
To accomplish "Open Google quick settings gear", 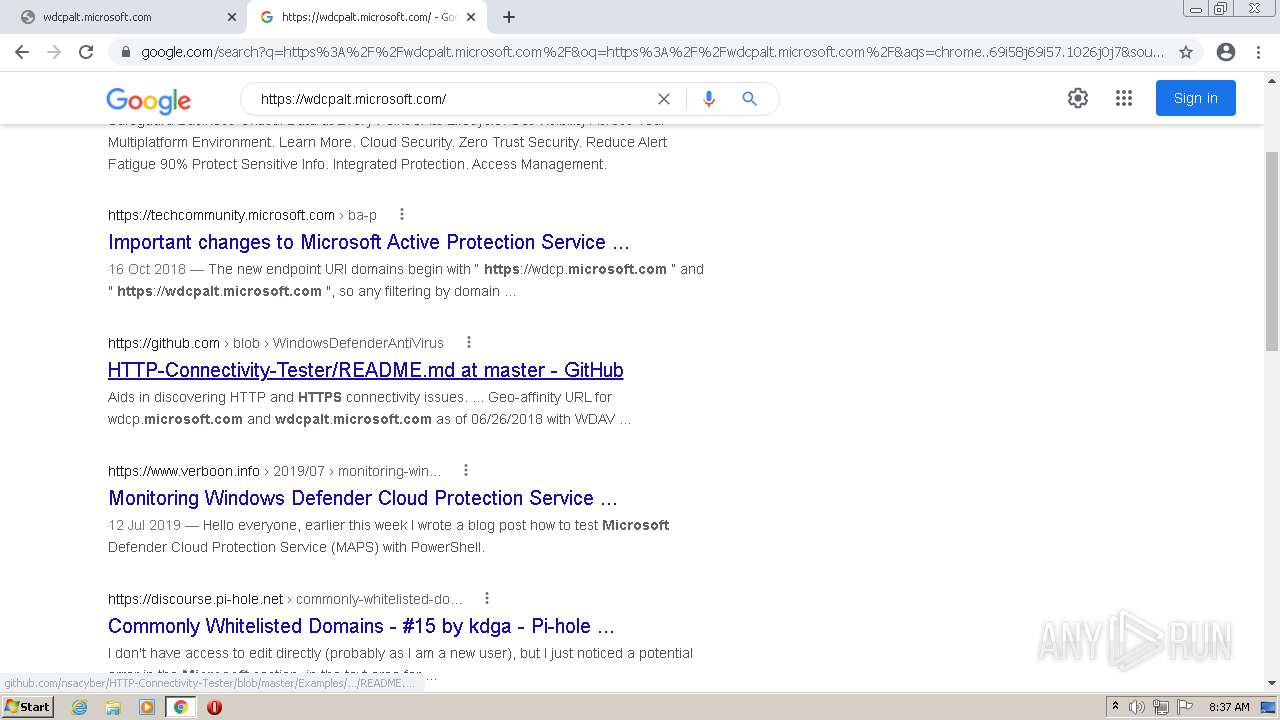I will coord(1077,98).
